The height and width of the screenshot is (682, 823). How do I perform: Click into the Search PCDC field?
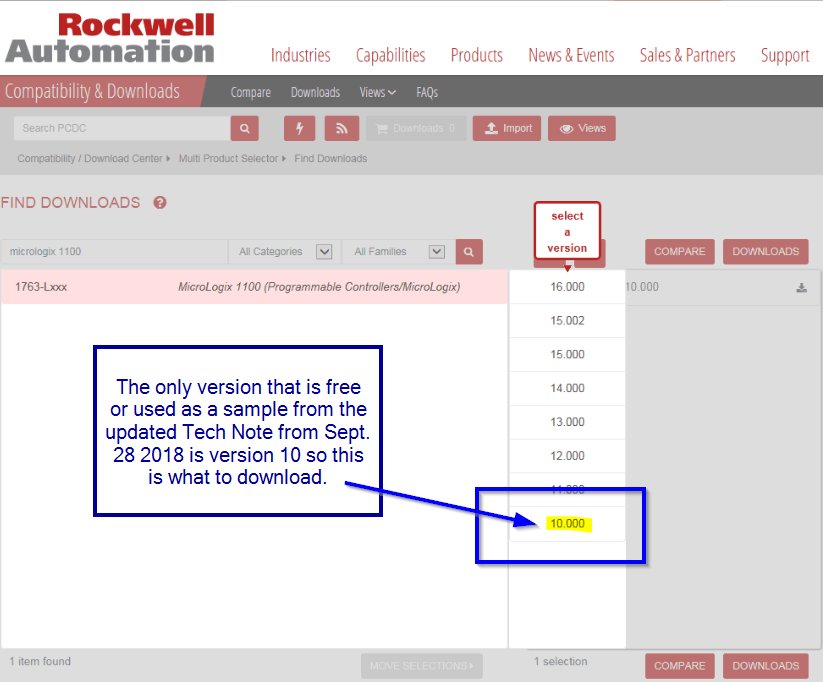[x=122, y=128]
